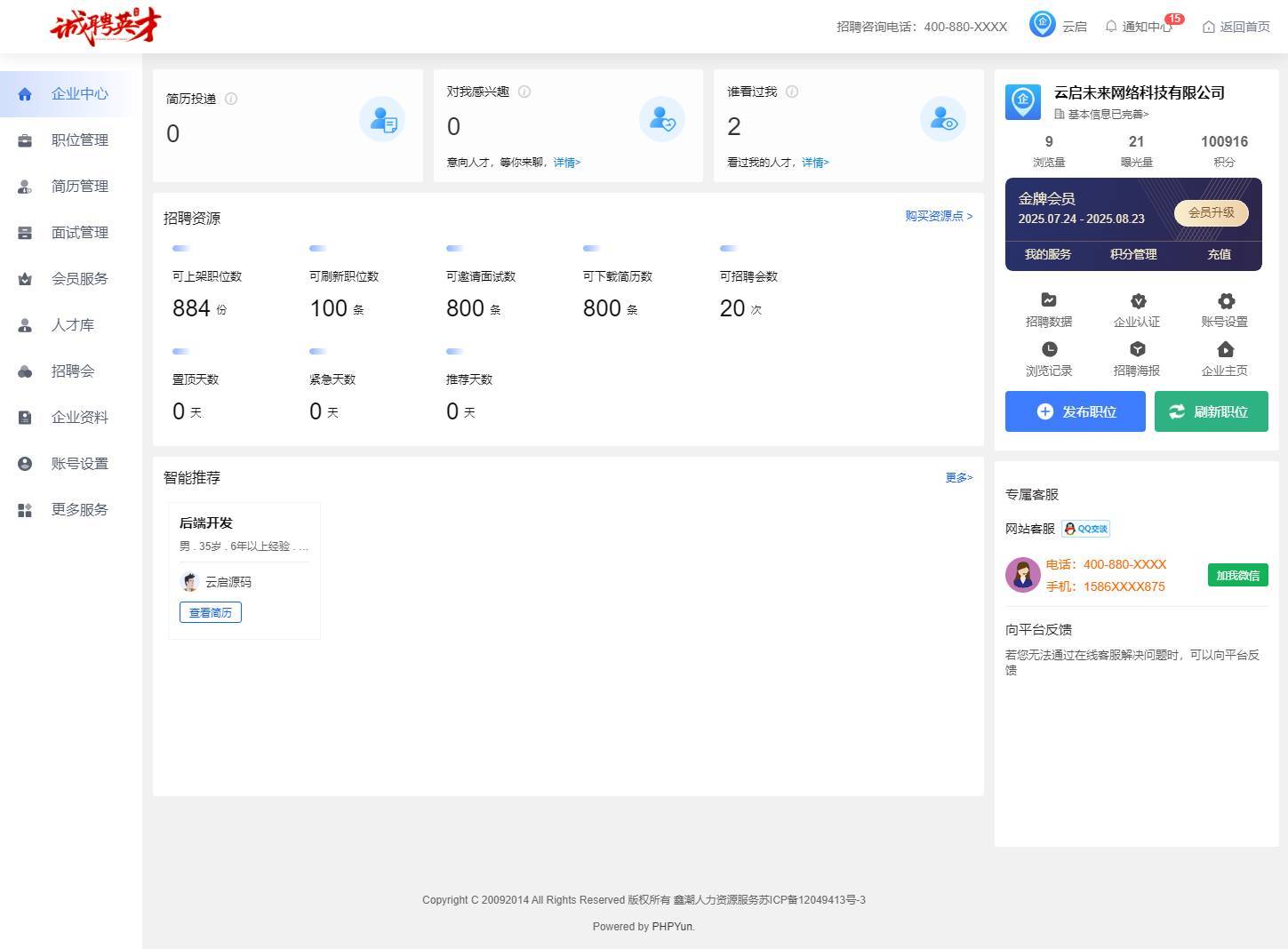
Task: Expand 更多 in 智能推荐 section
Action: click(958, 477)
